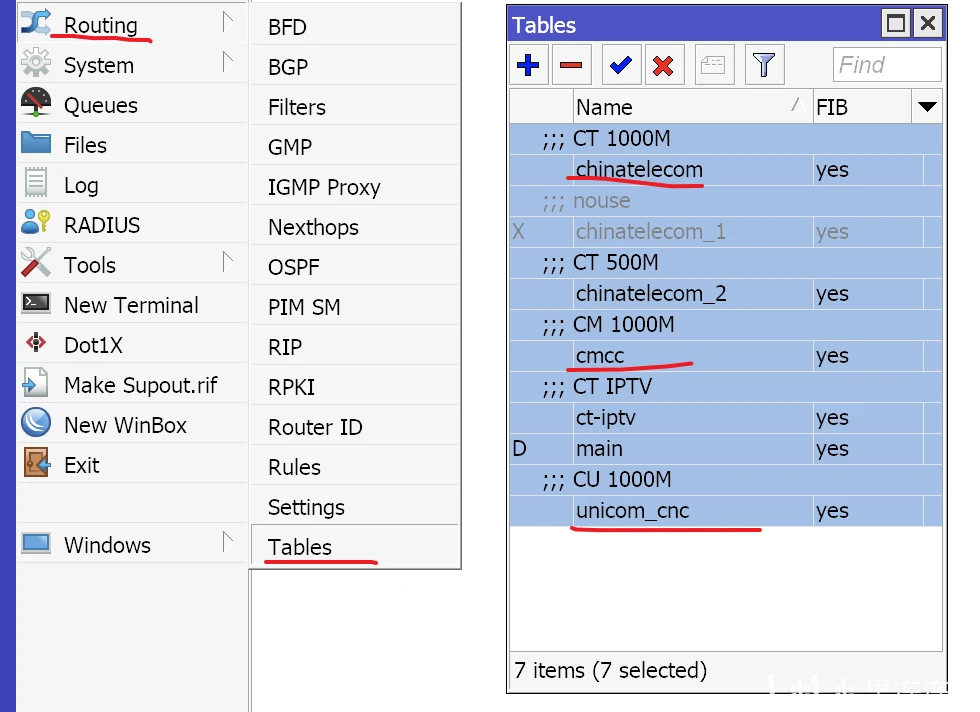Select OSPF in Routing submenu
The width and height of the screenshot is (980, 712).
pyautogui.click(x=292, y=267)
